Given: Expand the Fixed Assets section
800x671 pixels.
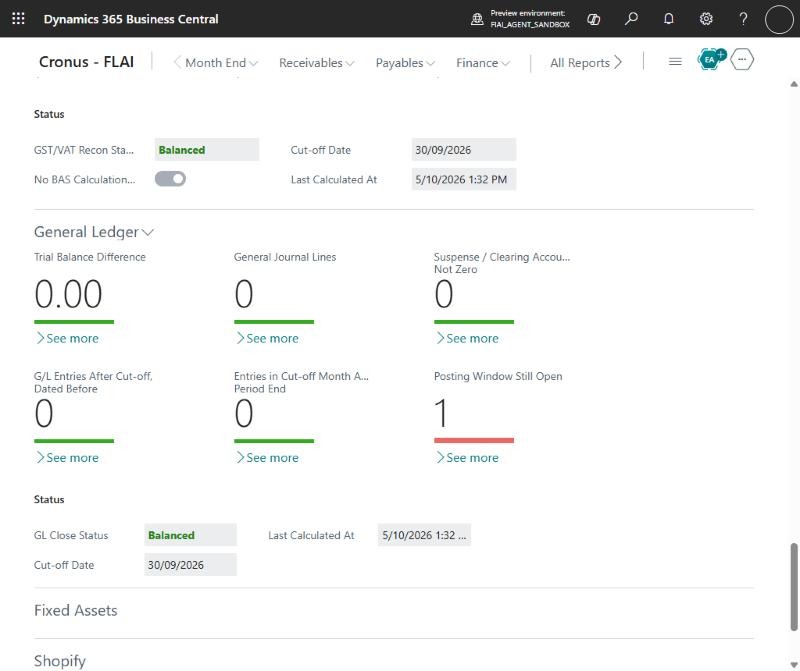Looking at the screenshot, I should 76,610.
